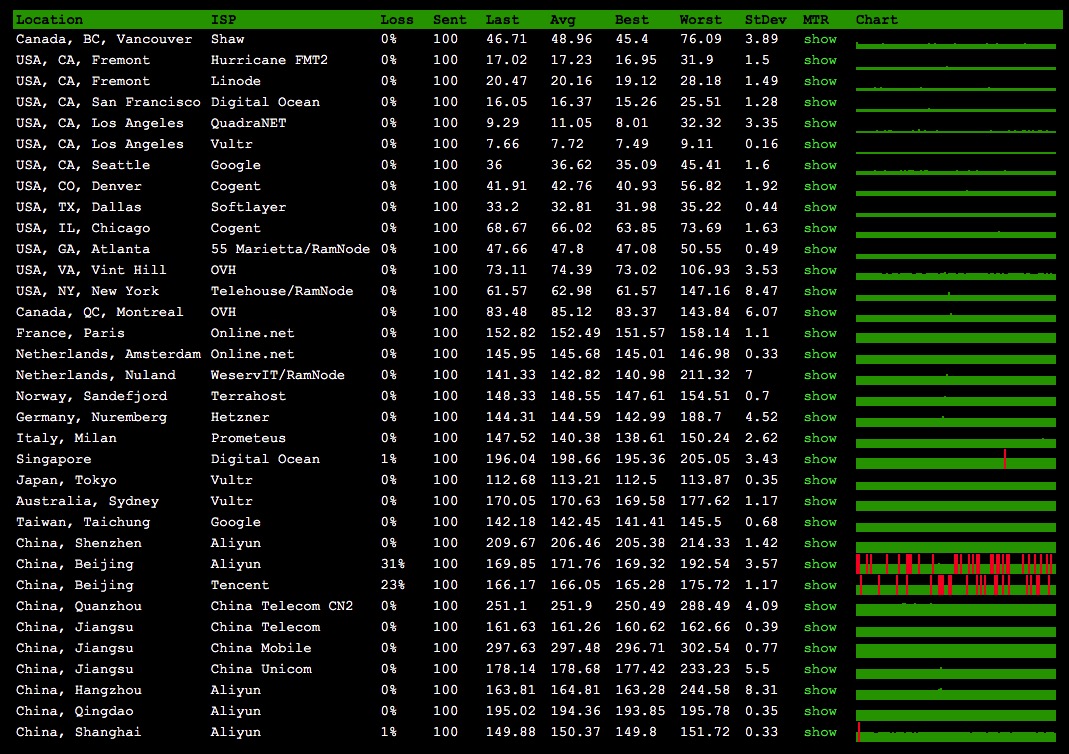
Task: Open show link for Tokyo Vultr row
Action: (820, 480)
